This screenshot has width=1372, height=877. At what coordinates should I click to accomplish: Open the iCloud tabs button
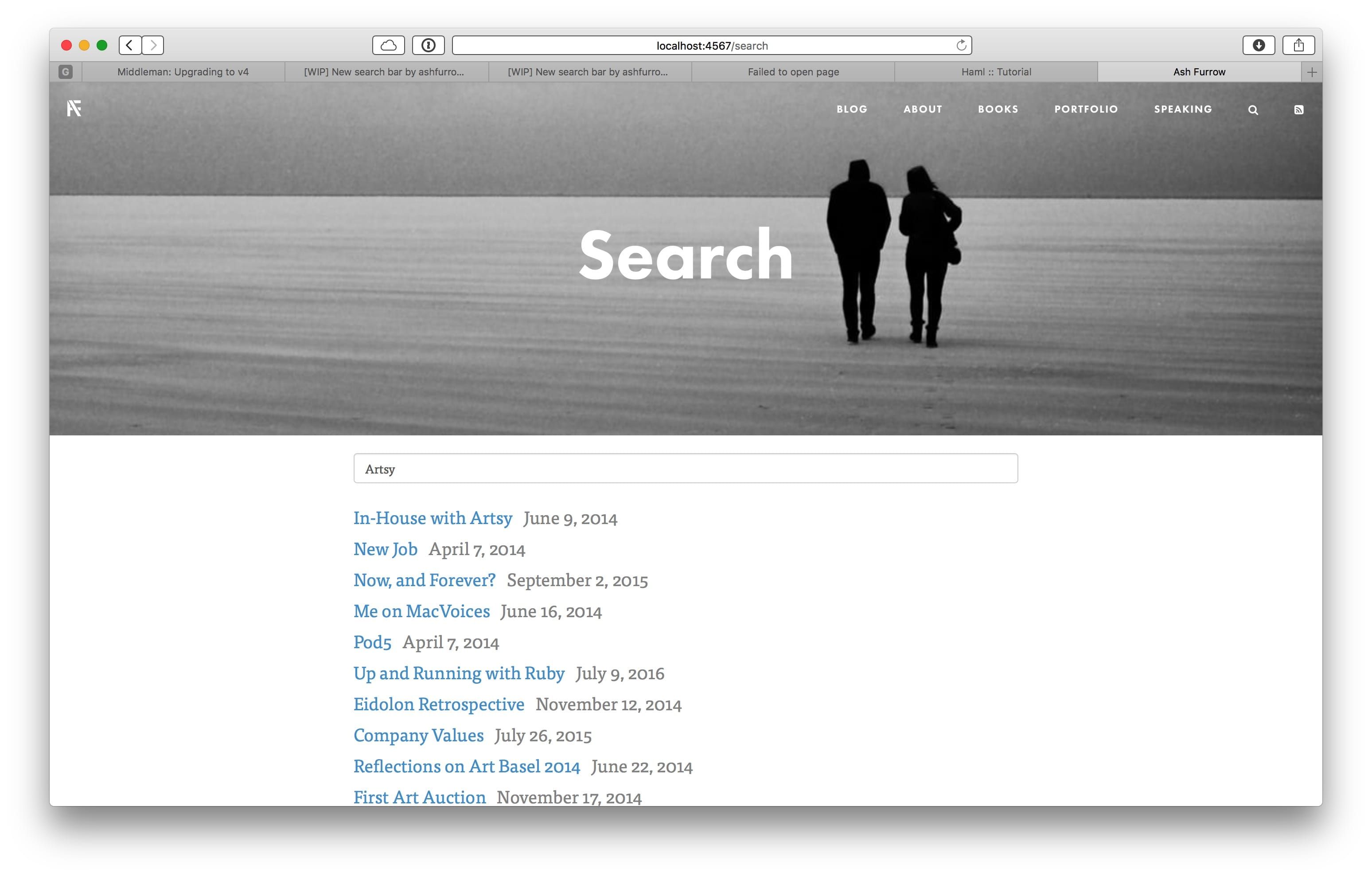point(389,45)
